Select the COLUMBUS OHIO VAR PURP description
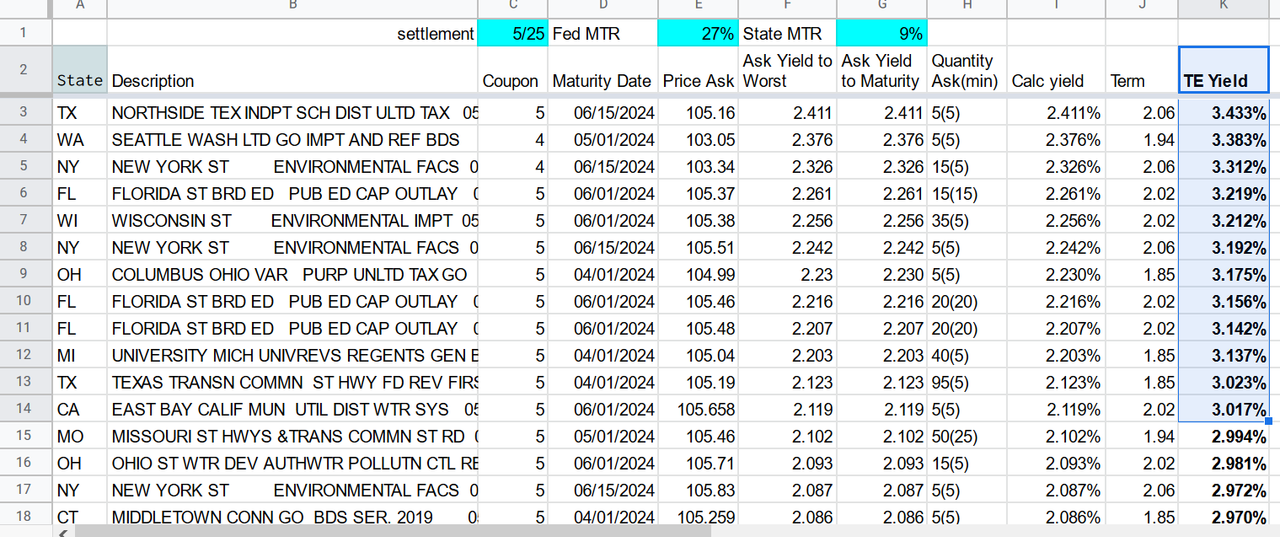This screenshot has width=1280, height=537. (x=292, y=275)
